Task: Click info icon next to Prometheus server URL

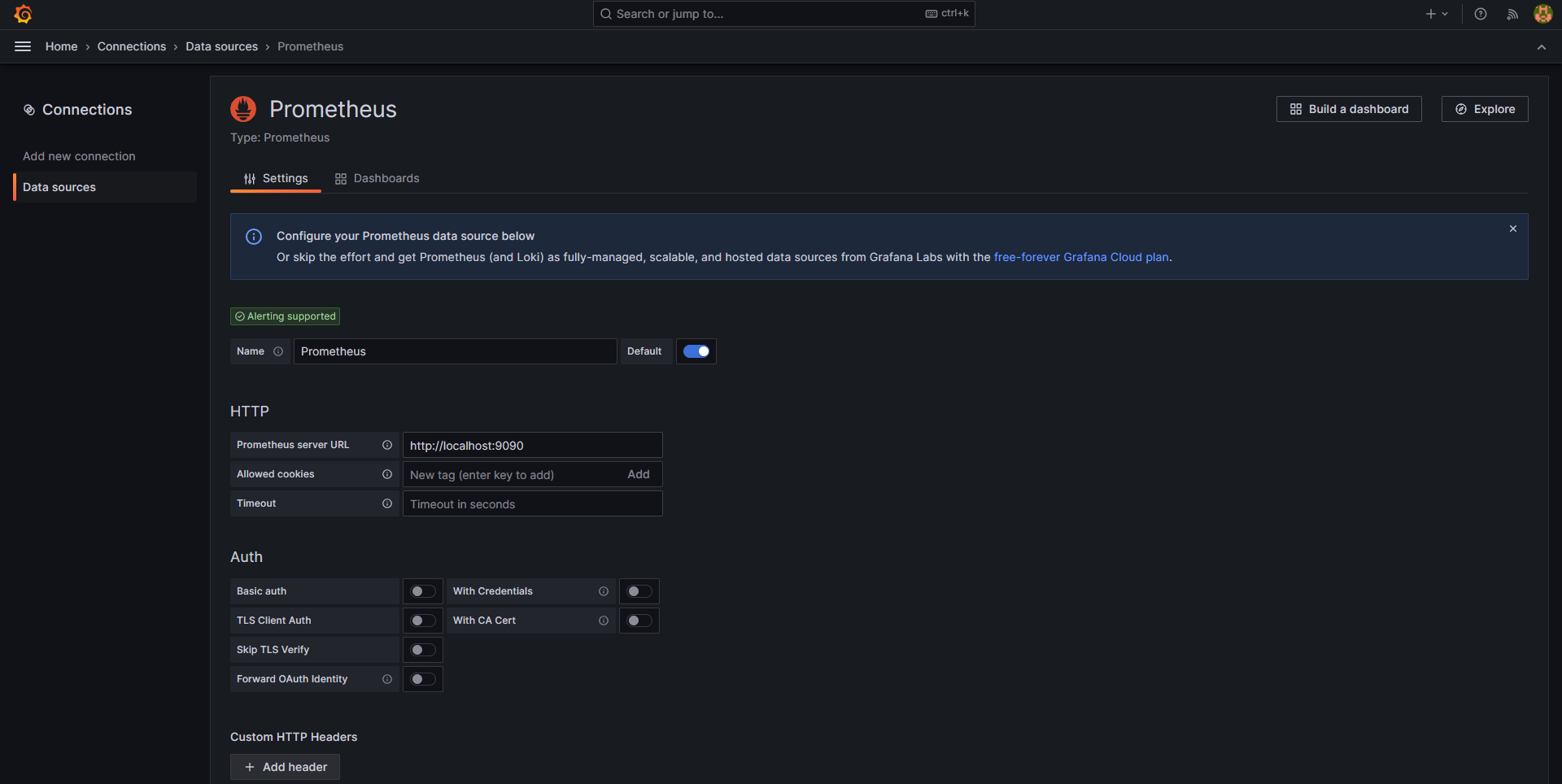Action: click(x=387, y=445)
